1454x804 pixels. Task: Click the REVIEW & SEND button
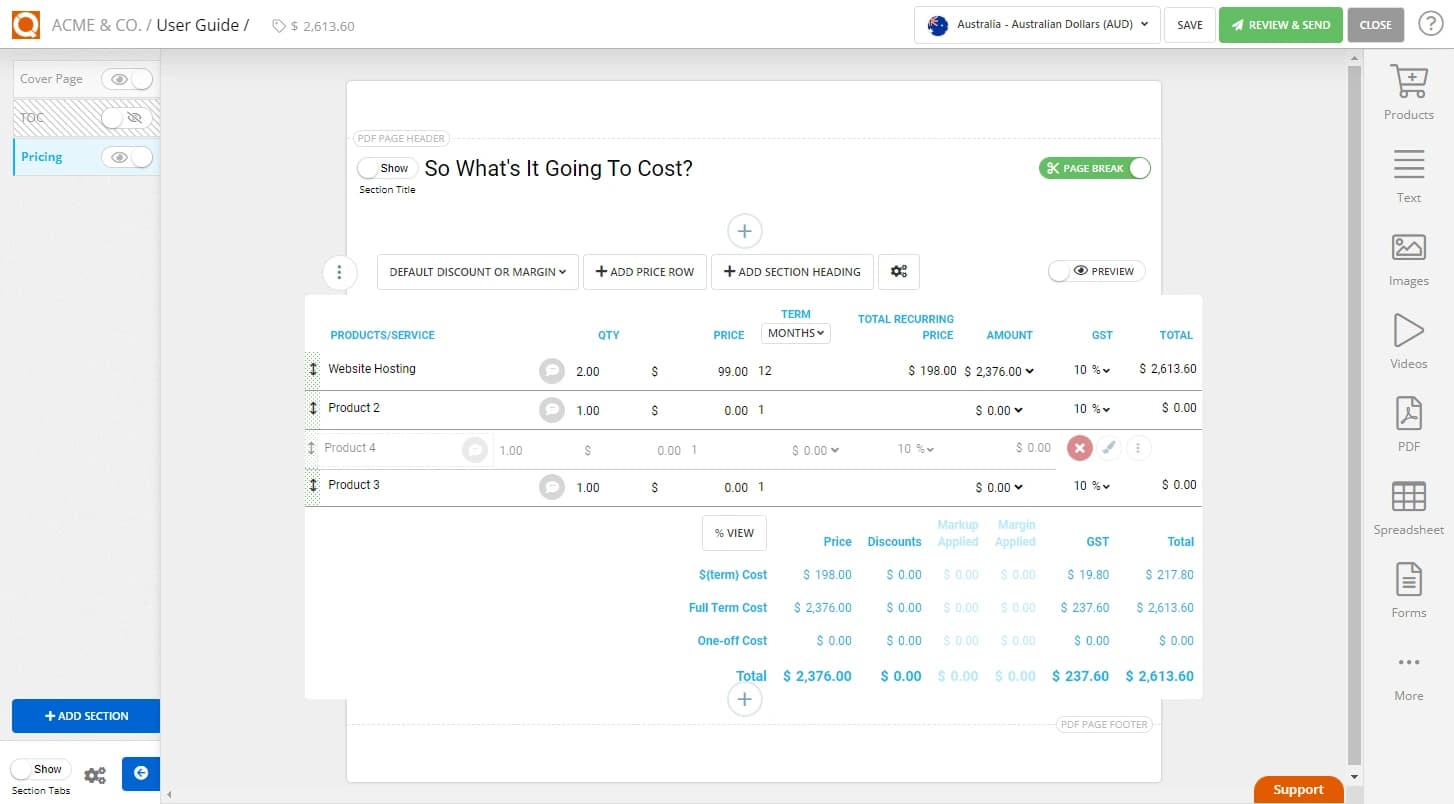tap(1280, 24)
